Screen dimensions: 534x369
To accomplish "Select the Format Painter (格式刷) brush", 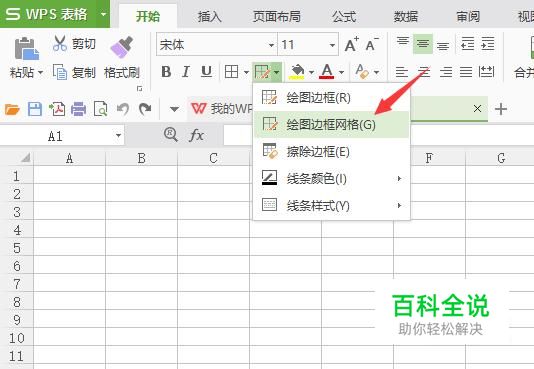I will 122,47.
